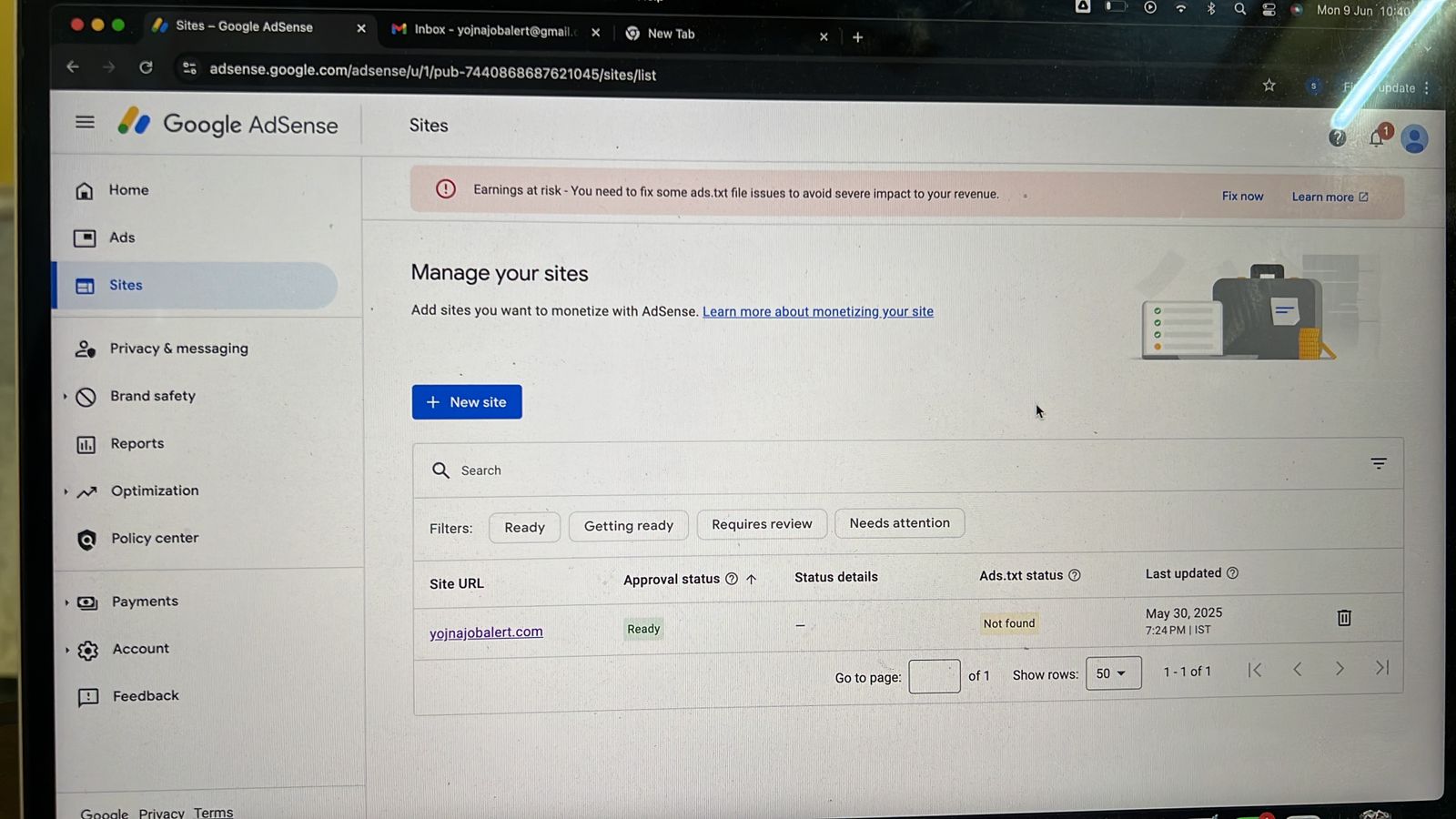
Task: Click Fix now in earnings warning
Action: click(x=1242, y=197)
